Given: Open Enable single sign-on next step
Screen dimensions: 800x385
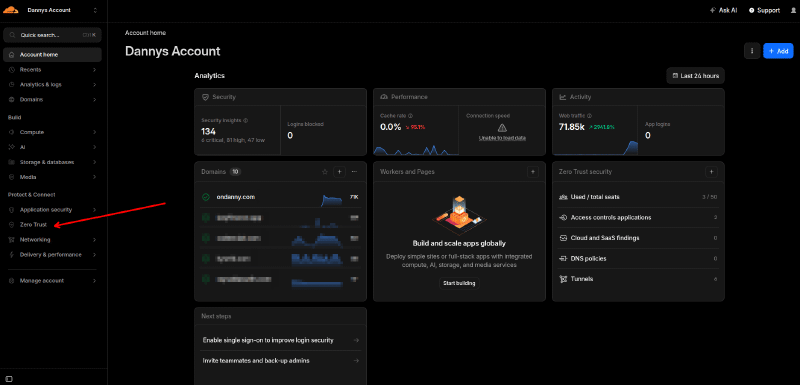Looking at the screenshot, I should (x=280, y=340).
